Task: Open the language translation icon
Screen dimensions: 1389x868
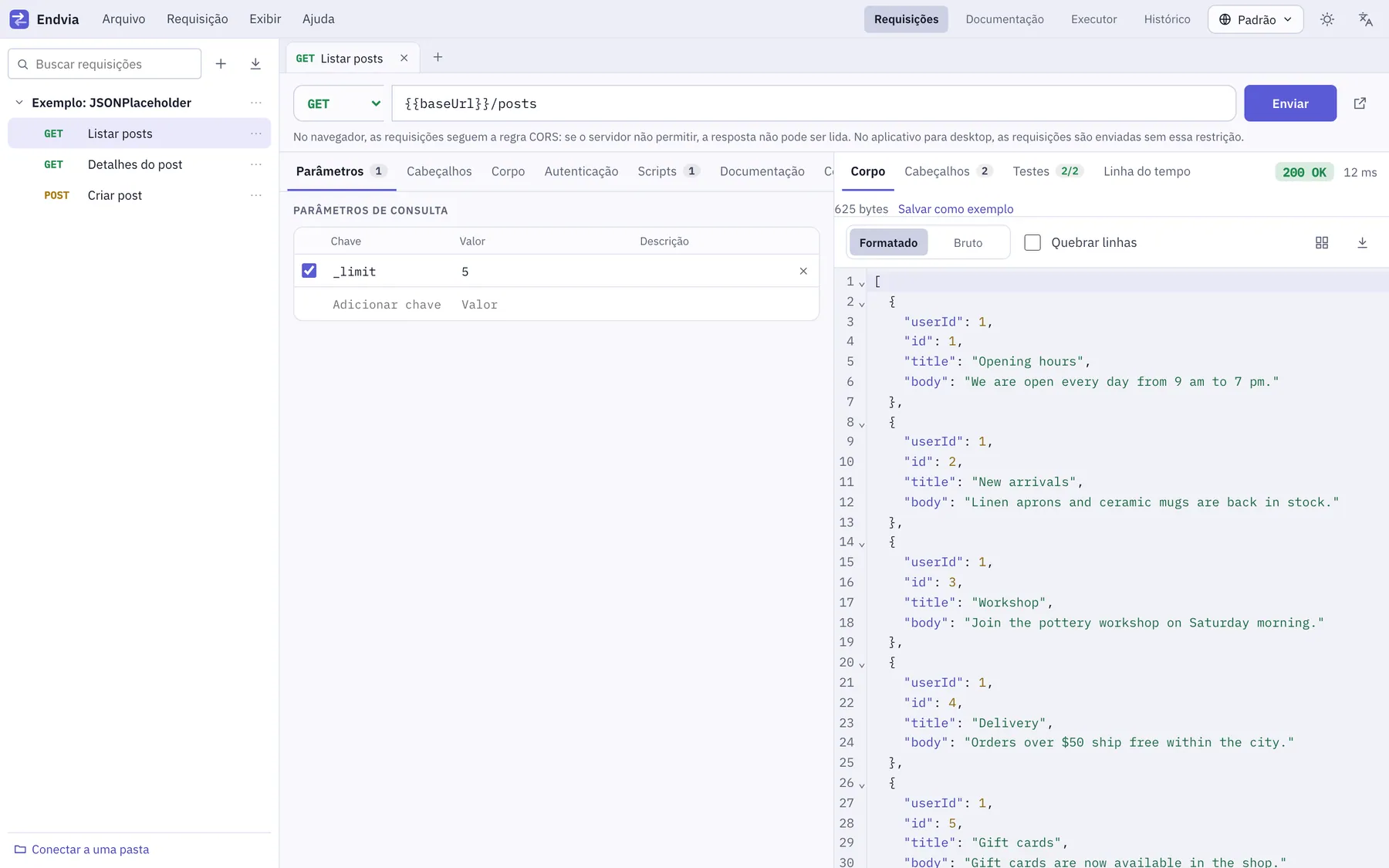Action: coord(1366,19)
